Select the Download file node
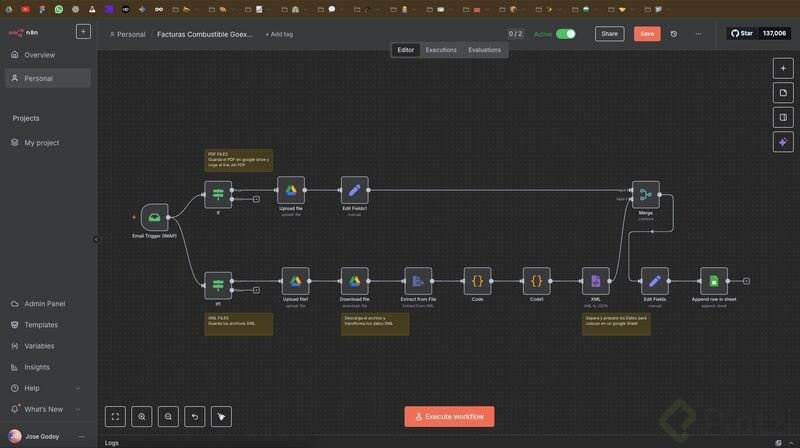Screen dimensions: 800x448 pyautogui.click(x=355, y=281)
